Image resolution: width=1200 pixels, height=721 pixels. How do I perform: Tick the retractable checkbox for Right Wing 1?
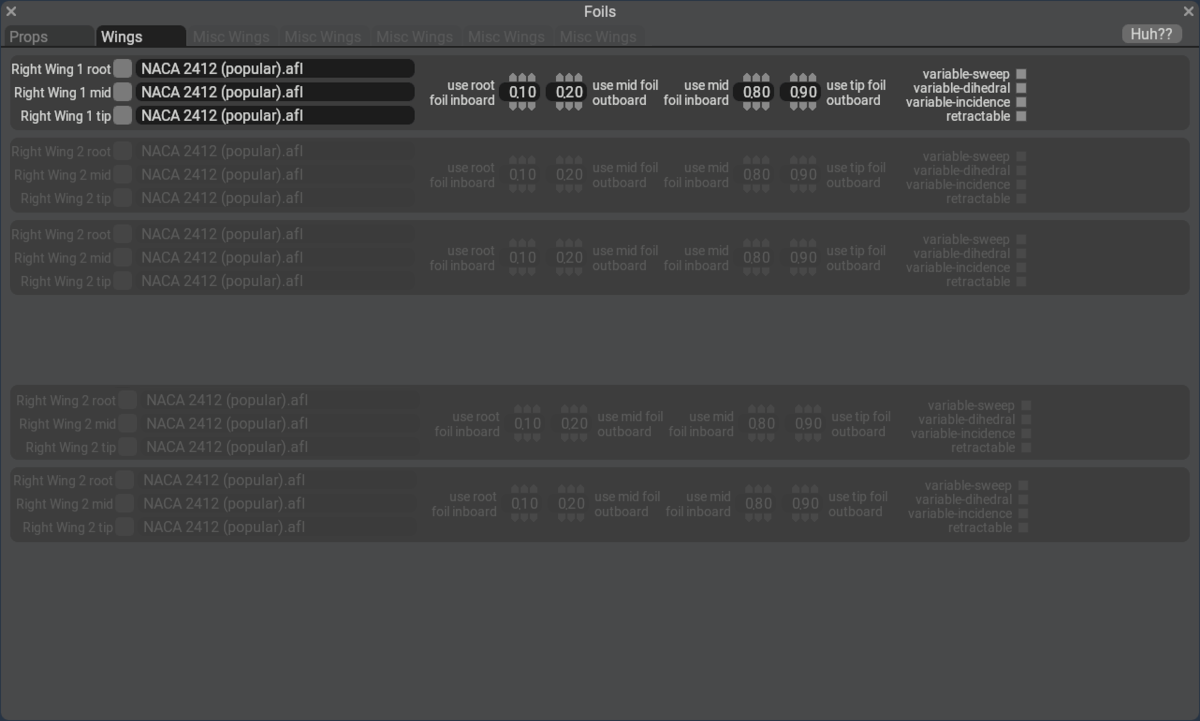point(1021,116)
